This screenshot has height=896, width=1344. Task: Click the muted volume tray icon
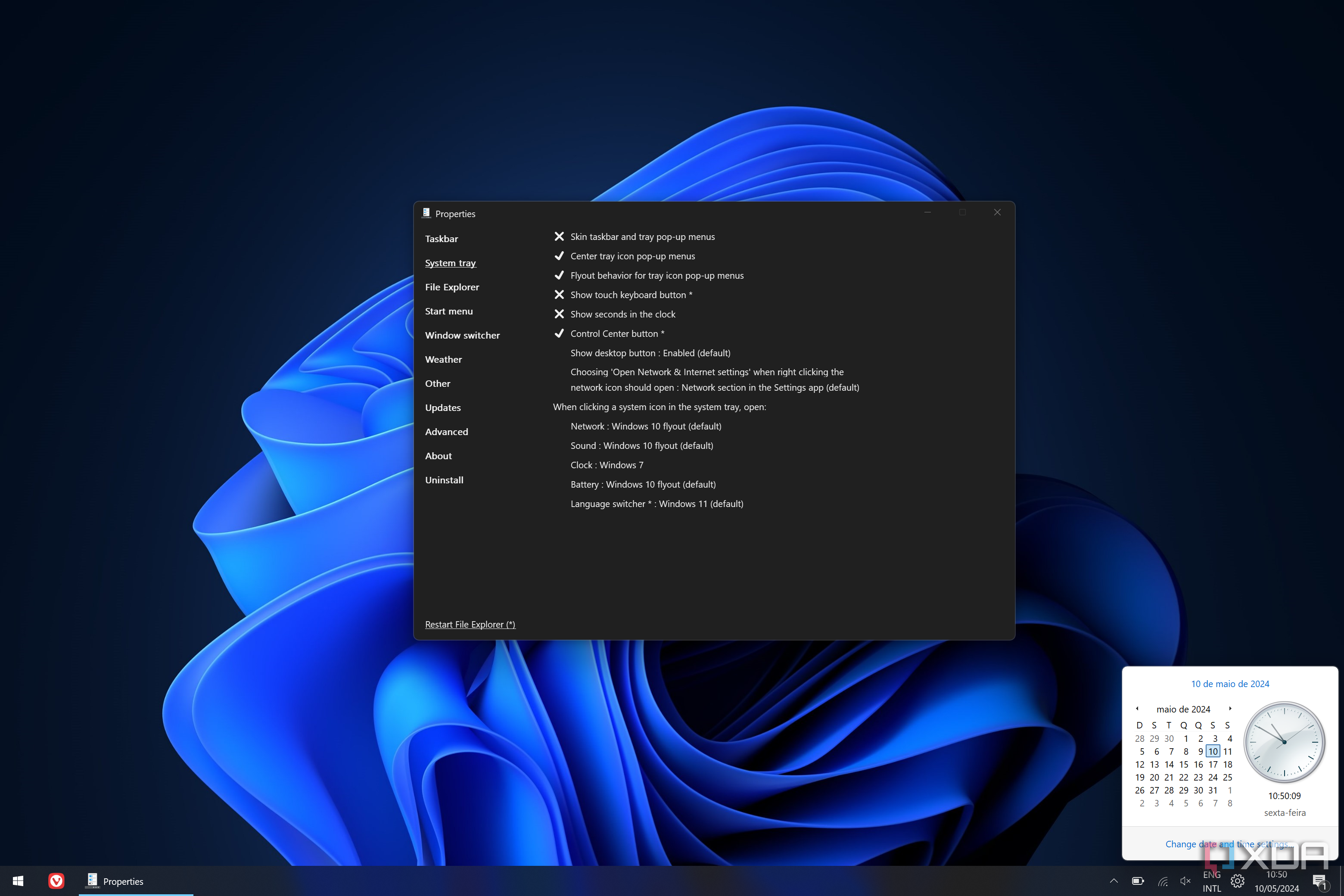1185,881
